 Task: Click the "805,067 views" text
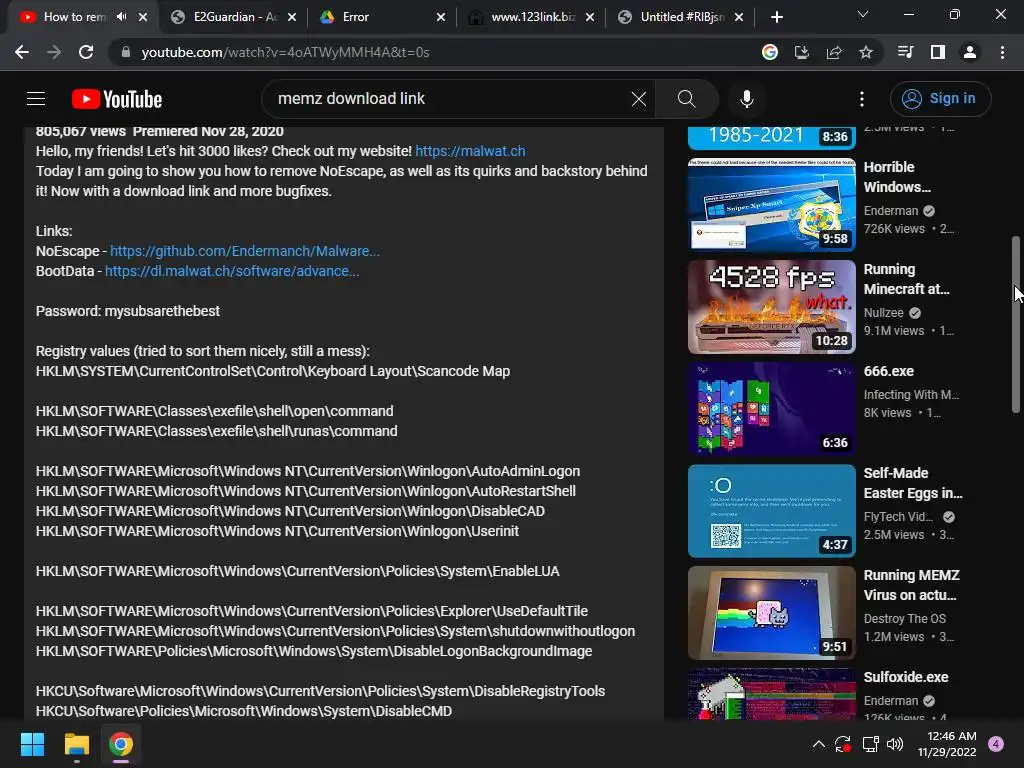click(80, 131)
